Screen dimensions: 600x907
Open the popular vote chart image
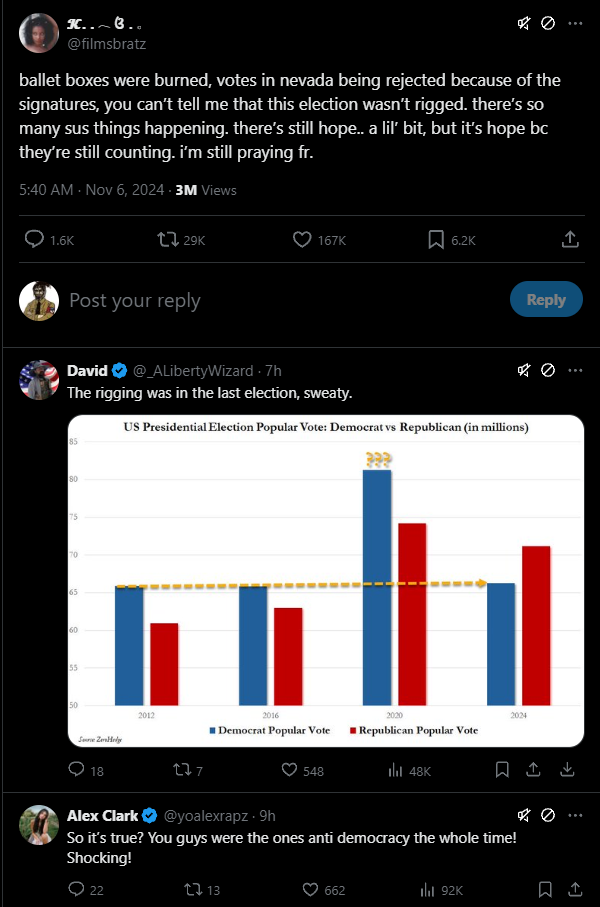click(x=325, y=579)
